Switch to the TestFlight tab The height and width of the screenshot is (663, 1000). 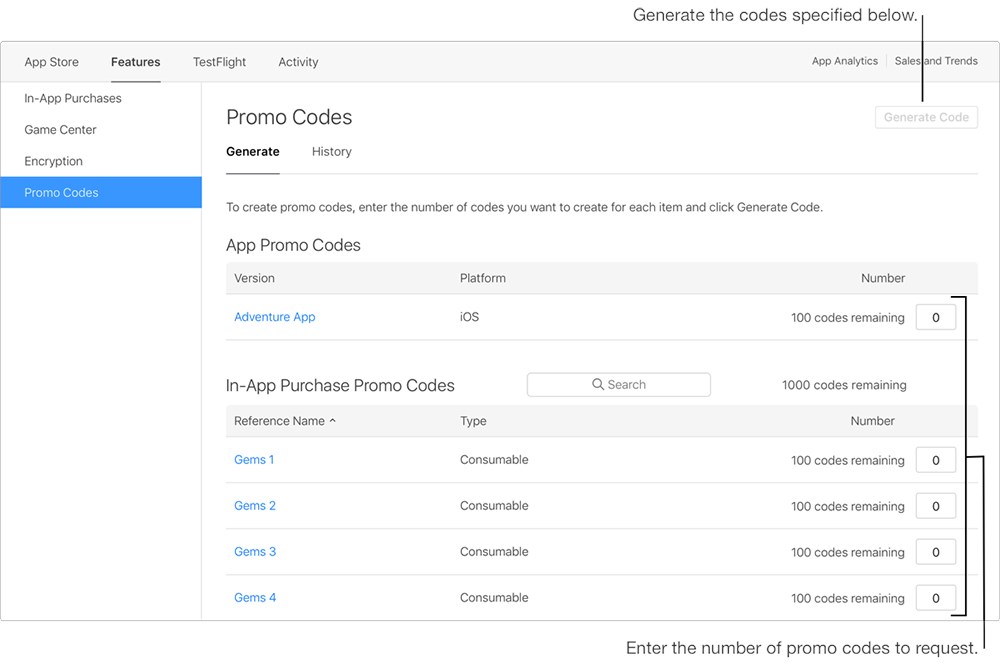219,62
